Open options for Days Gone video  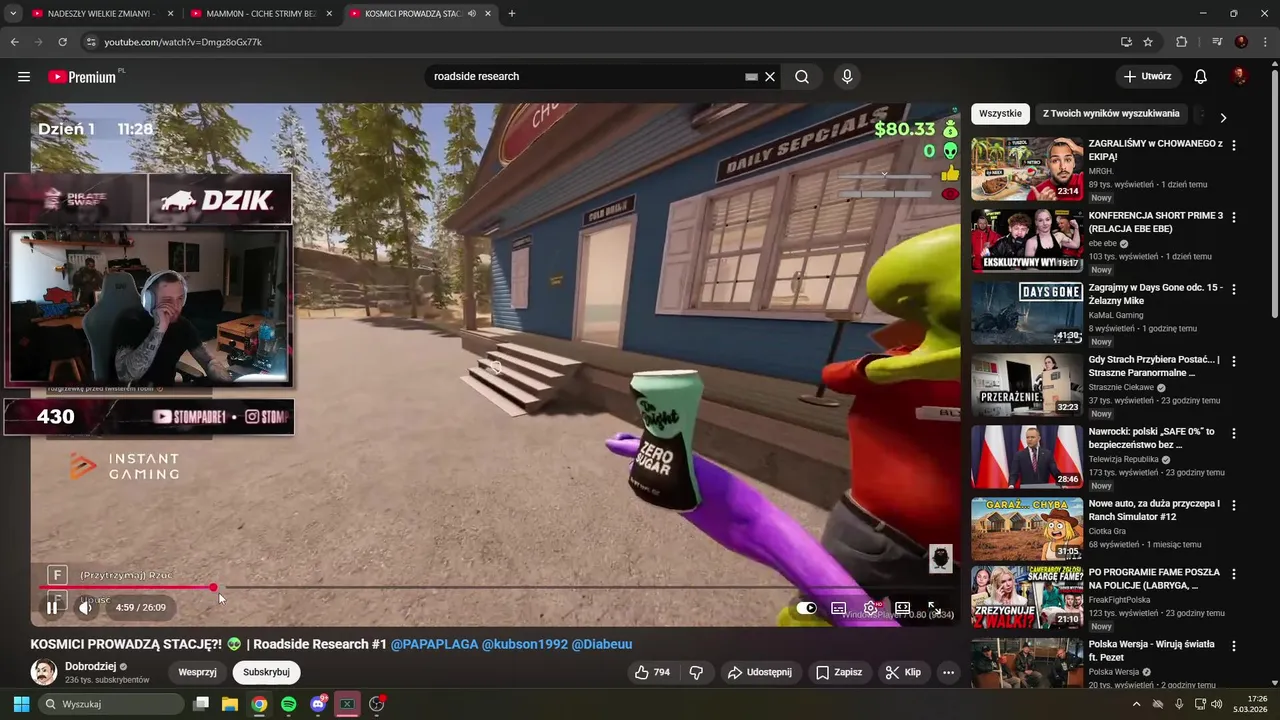coord(1234,290)
